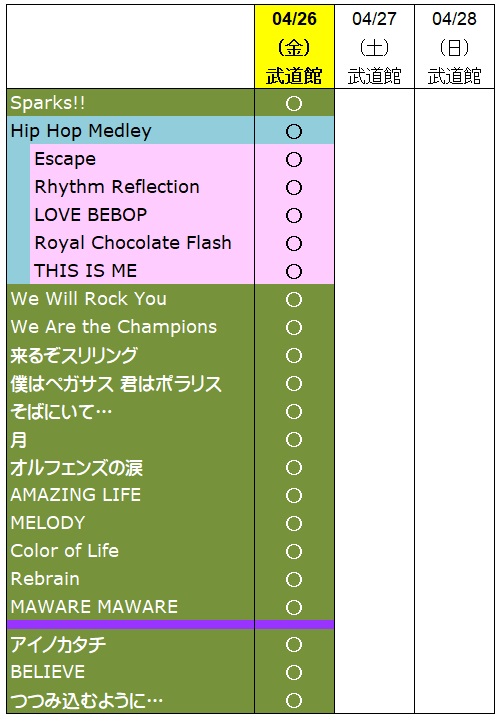Click the We Are the Champions cell
The width and height of the screenshot is (500, 721).
coord(131,327)
